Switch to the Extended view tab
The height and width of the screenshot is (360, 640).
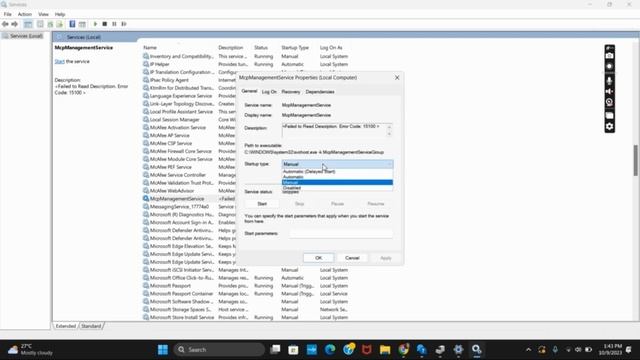(66, 326)
